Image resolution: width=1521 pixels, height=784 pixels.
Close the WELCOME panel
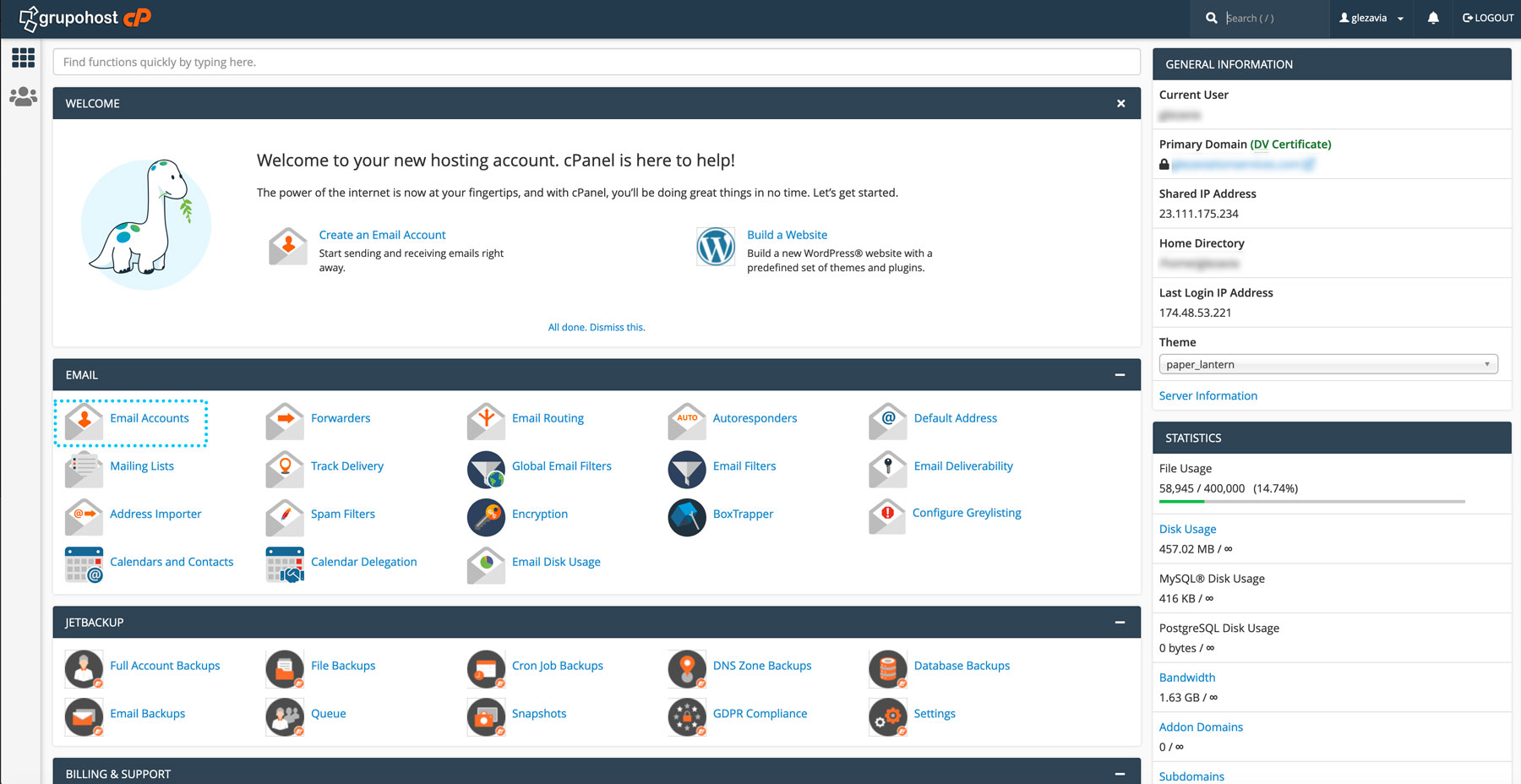point(1120,103)
